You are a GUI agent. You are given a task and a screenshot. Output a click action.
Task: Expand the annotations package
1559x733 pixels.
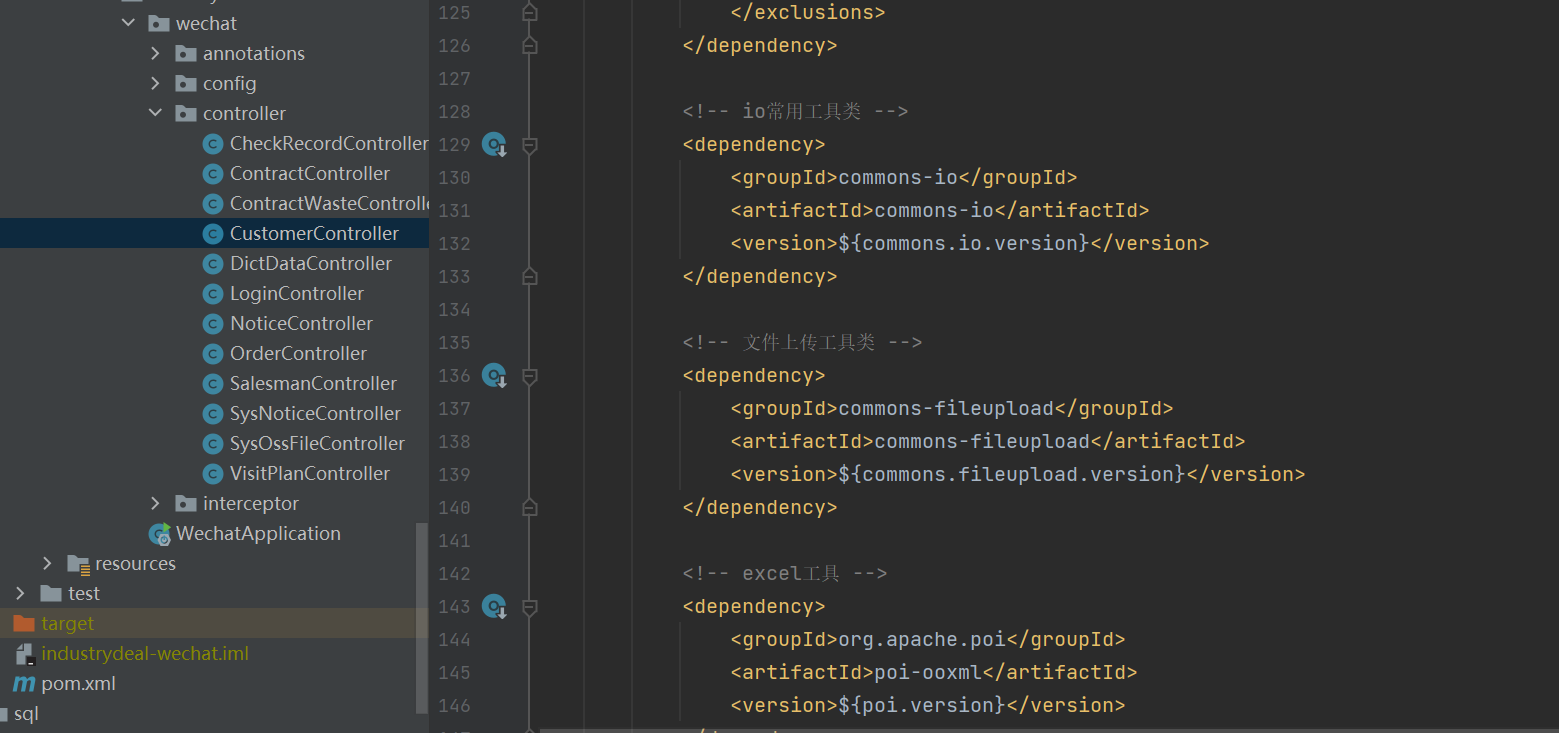pyautogui.click(x=155, y=53)
